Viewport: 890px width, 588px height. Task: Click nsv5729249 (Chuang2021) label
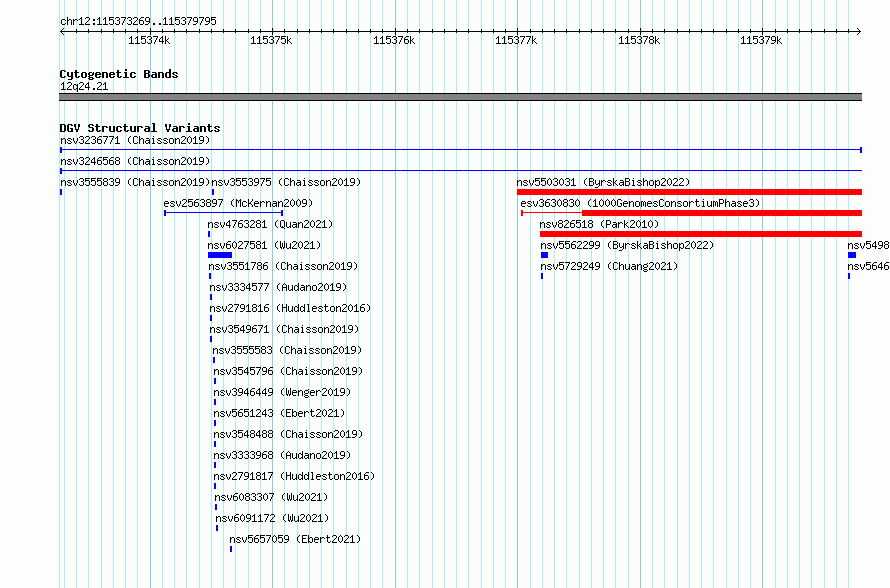tap(609, 266)
